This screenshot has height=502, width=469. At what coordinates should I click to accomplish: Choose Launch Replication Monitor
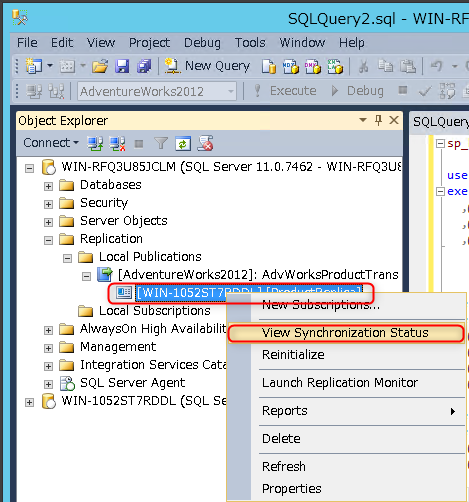346,383
